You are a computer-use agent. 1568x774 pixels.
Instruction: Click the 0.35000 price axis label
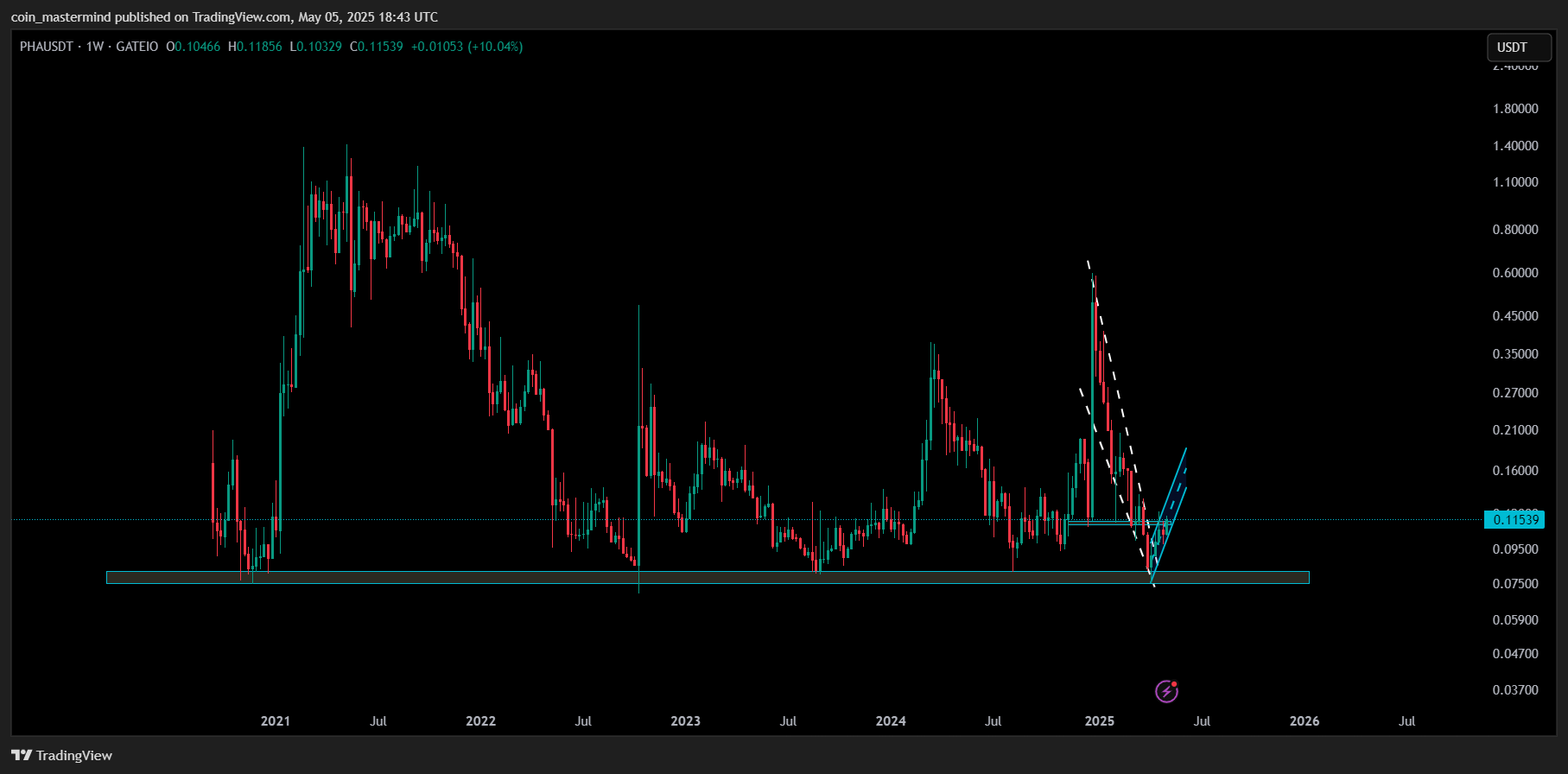tap(1515, 354)
